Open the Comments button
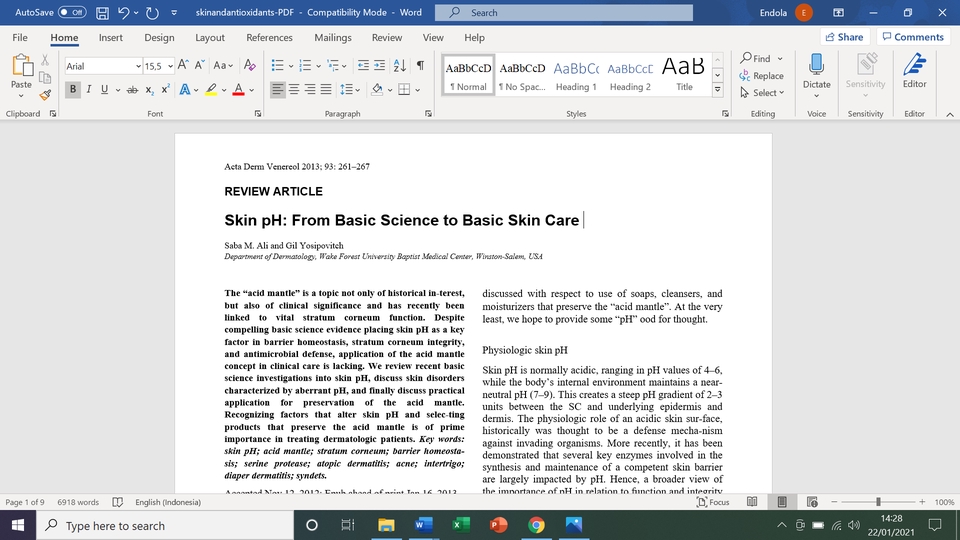 pyautogui.click(x=913, y=37)
